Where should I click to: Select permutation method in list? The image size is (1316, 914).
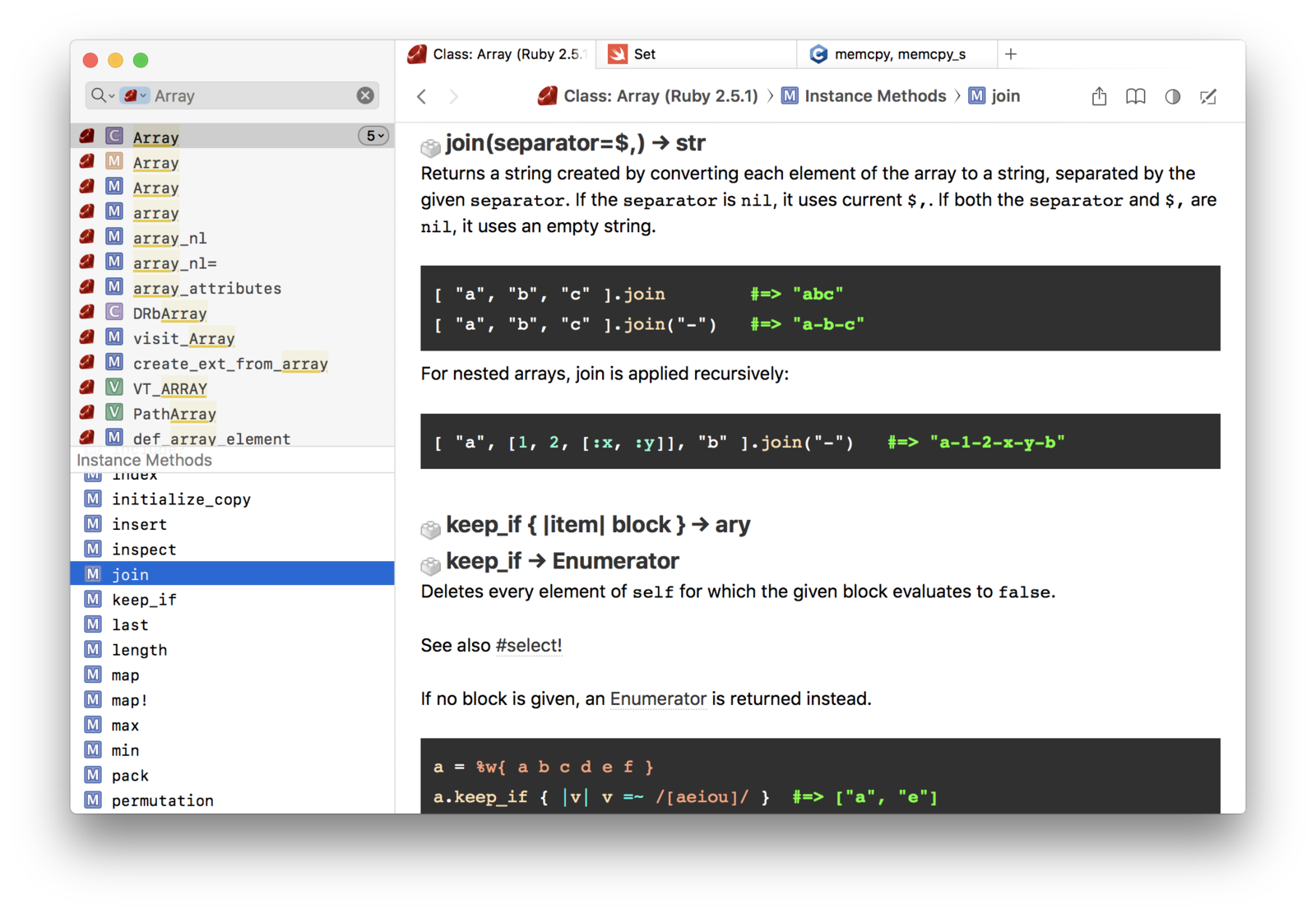(232, 800)
